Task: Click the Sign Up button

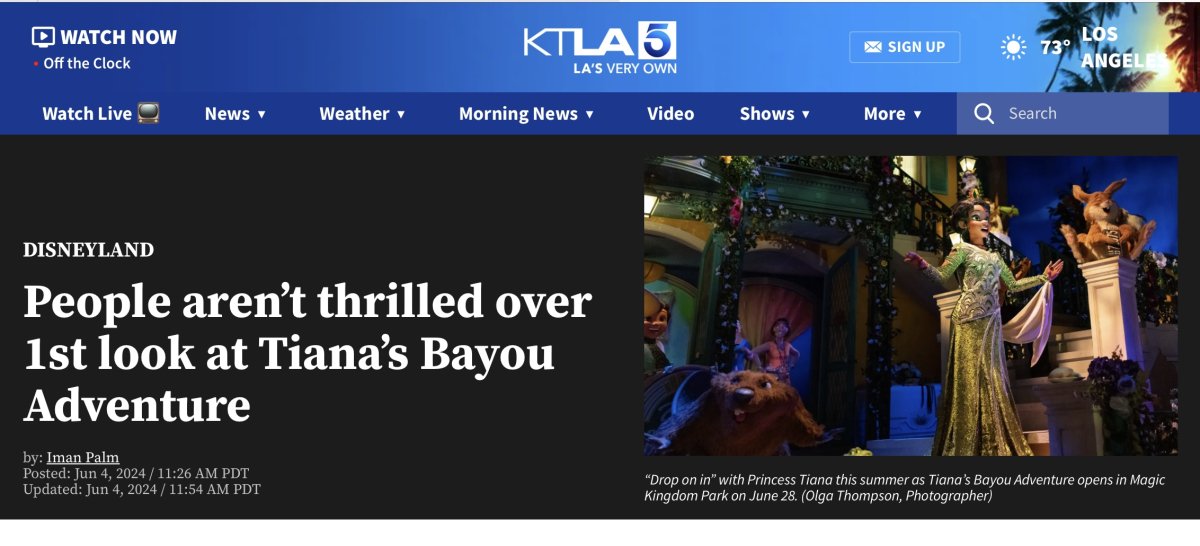Action: pyautogui.click(x=904, y=47)
